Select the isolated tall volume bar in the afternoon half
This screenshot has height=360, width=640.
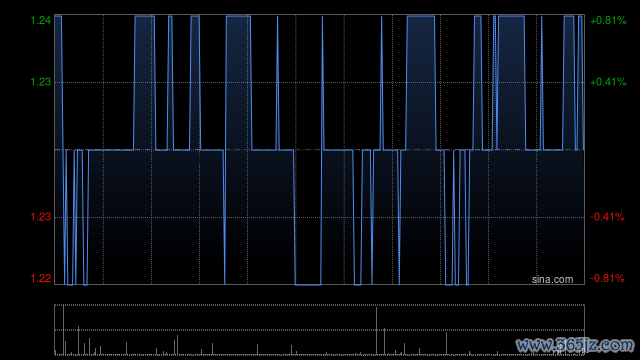coord(446,343)
